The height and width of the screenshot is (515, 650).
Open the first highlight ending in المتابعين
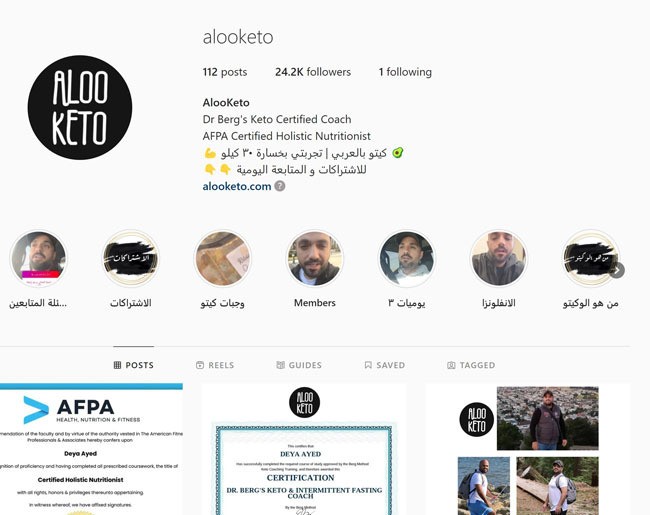point(39,258)
